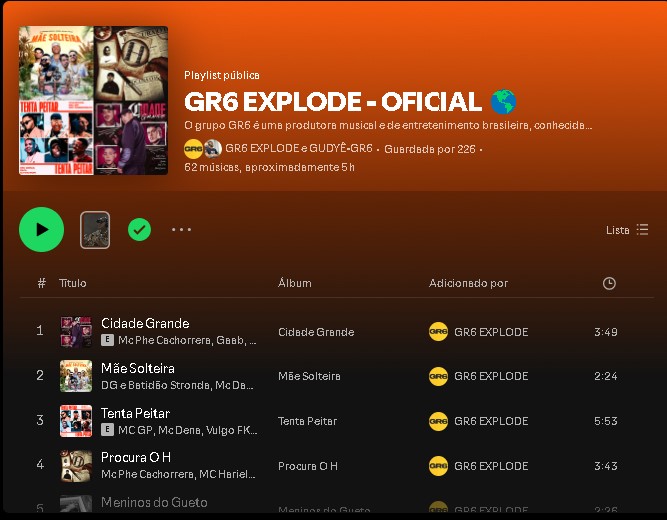This screenshot has height=520, width=667.
Task: Sort by the Álbum column header
Action: (x=295, y=283)
